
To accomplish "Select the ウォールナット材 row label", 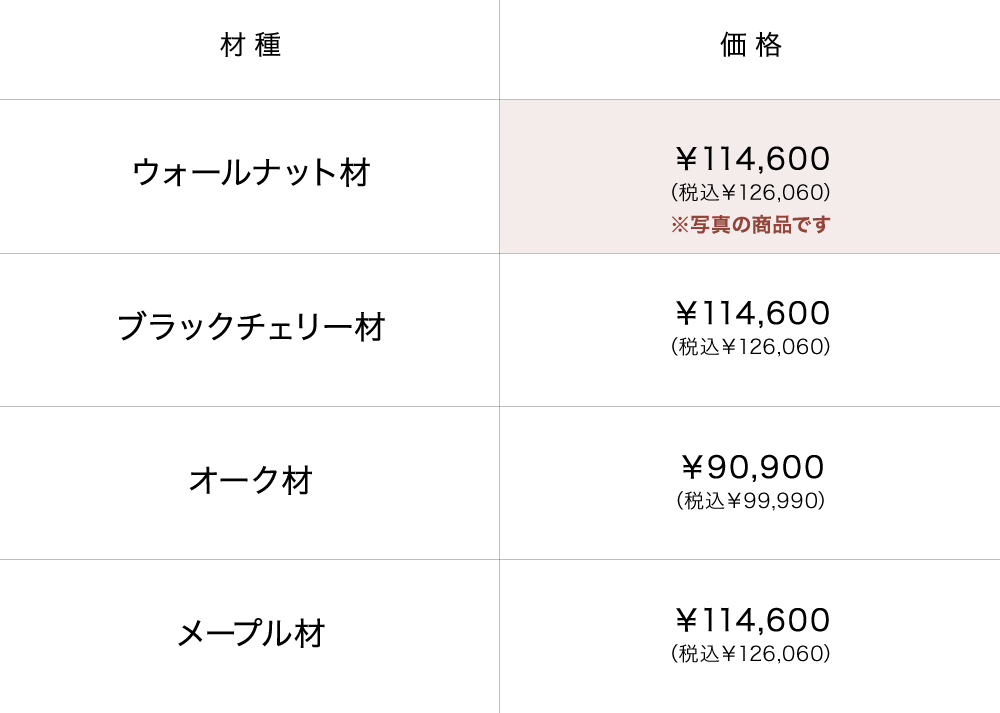I will click(251, 173).
